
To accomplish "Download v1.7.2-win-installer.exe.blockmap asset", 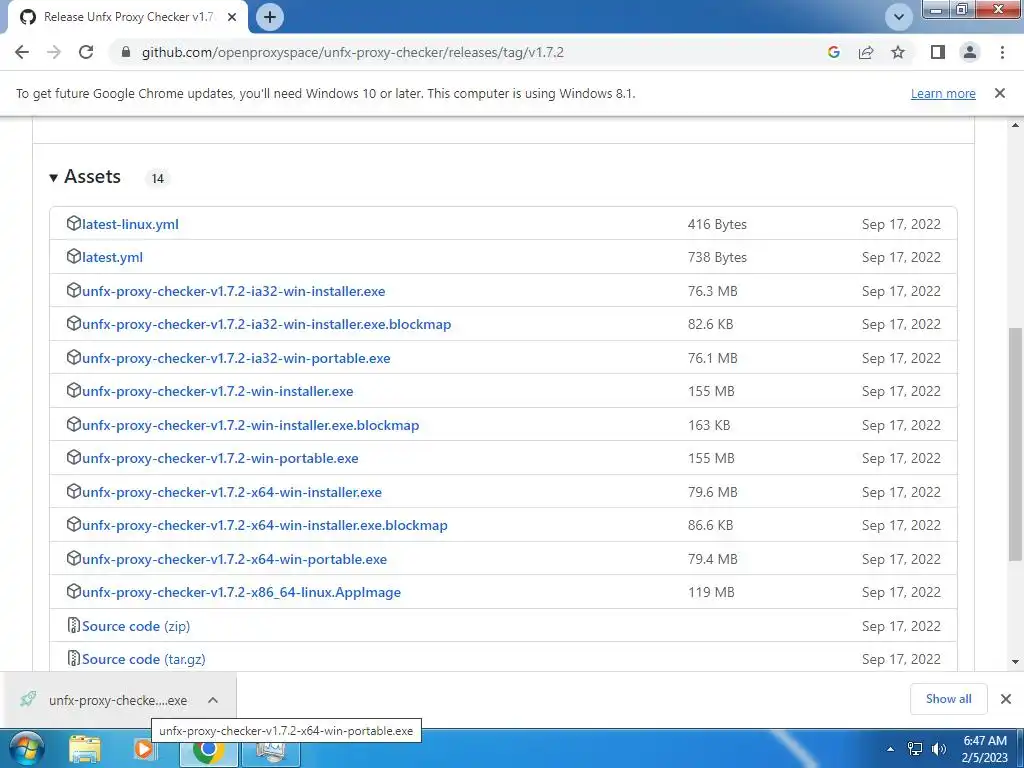I will click(x=251, y=426).
